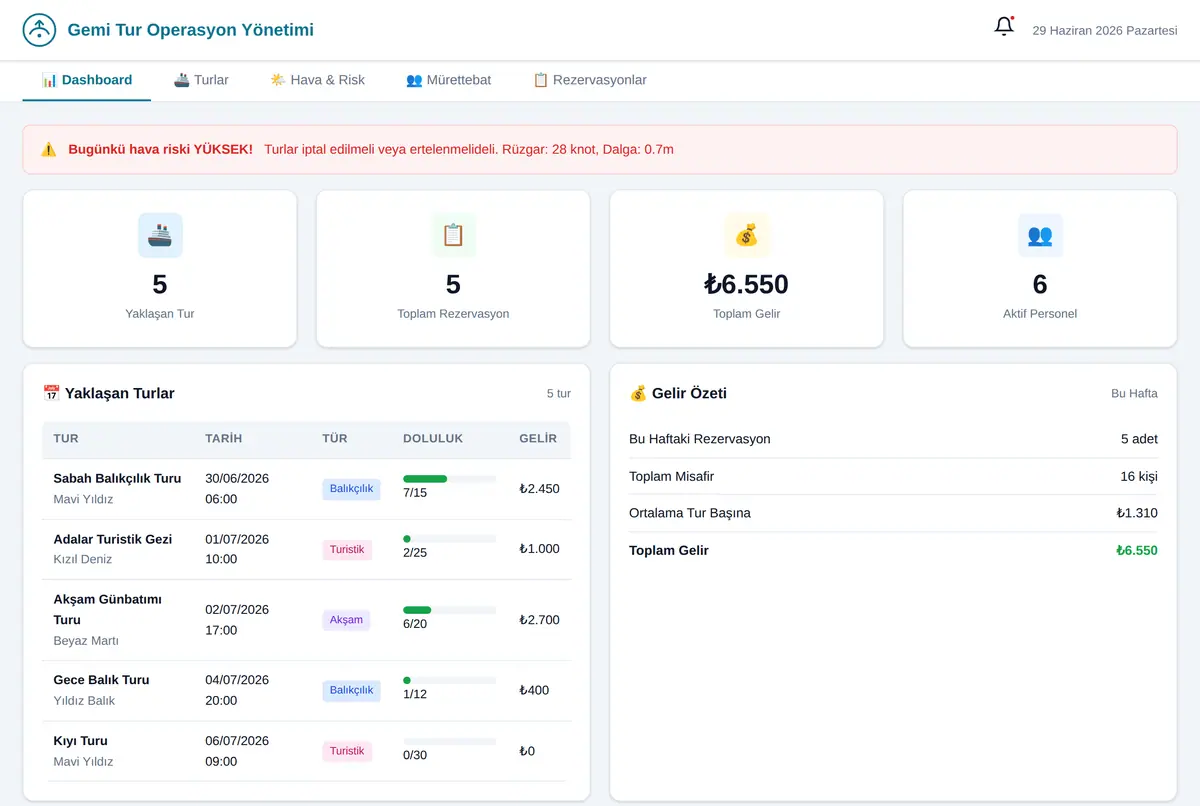Click the Ortalama Tur Başına value ₺1.310
Viewport: 1200px width, 806px height.
point(1137,513)
